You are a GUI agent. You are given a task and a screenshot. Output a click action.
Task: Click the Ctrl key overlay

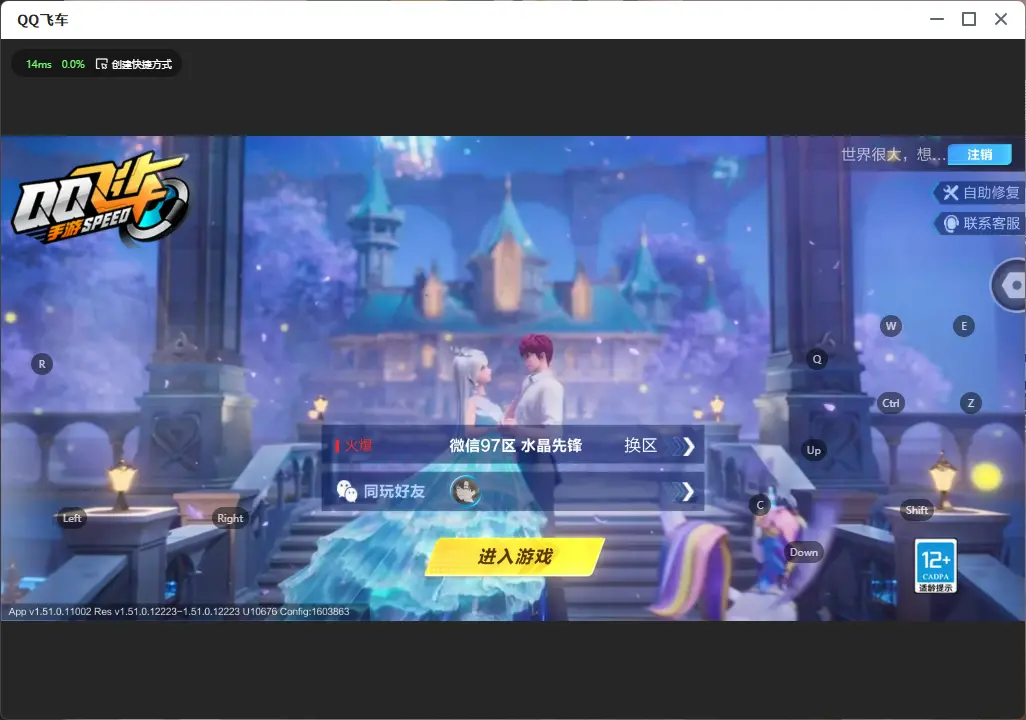pos(891,403)
